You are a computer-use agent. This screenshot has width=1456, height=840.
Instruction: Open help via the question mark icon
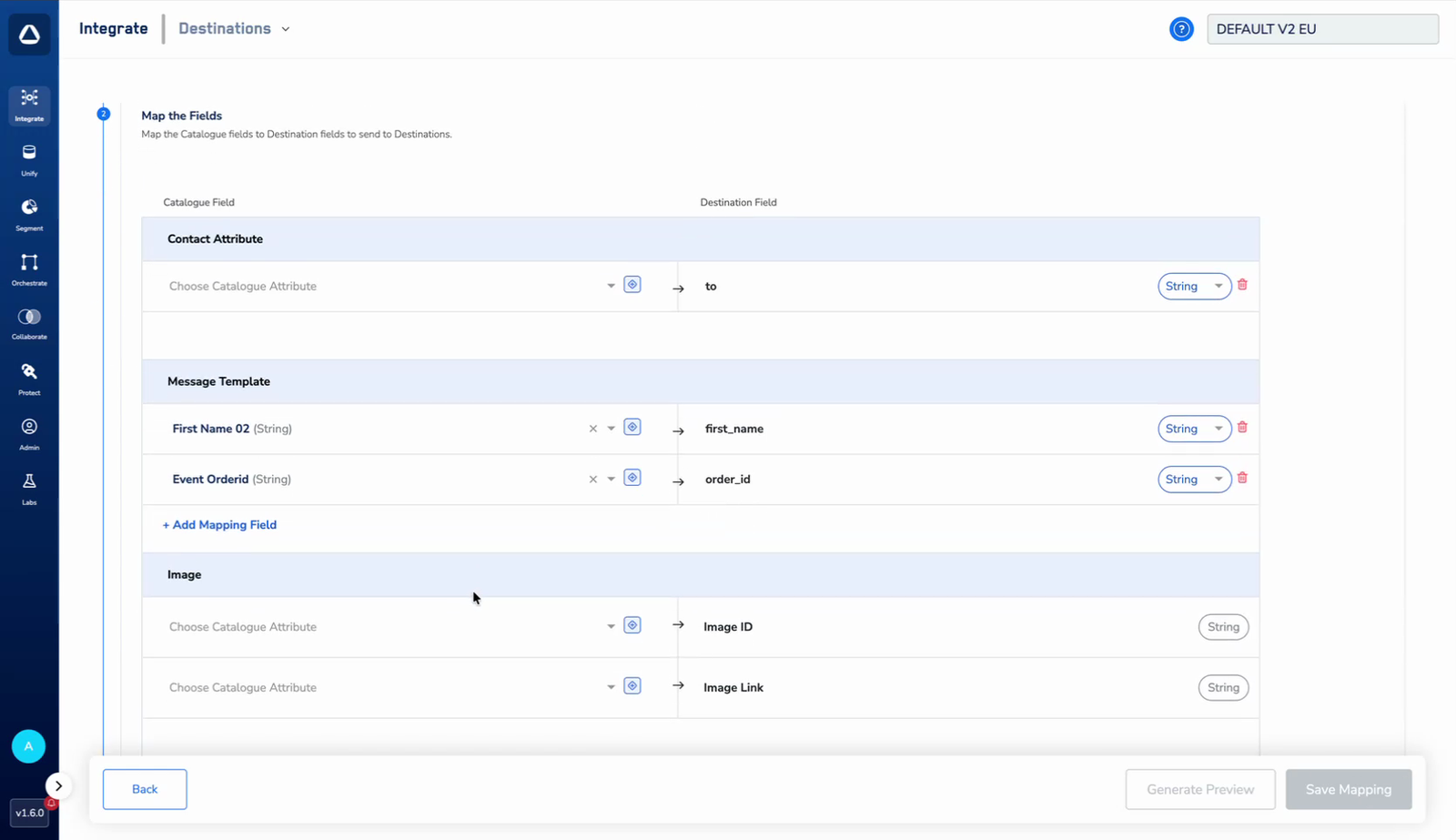coord(1181,29)
